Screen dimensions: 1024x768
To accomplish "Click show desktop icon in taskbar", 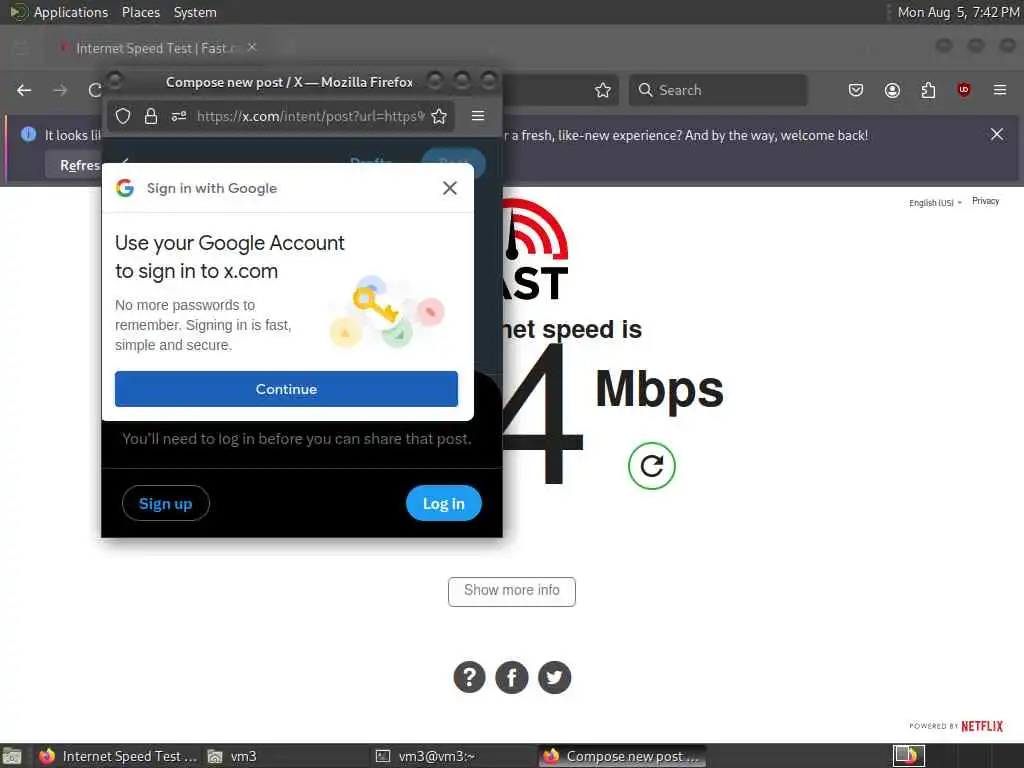I will 12,756.
